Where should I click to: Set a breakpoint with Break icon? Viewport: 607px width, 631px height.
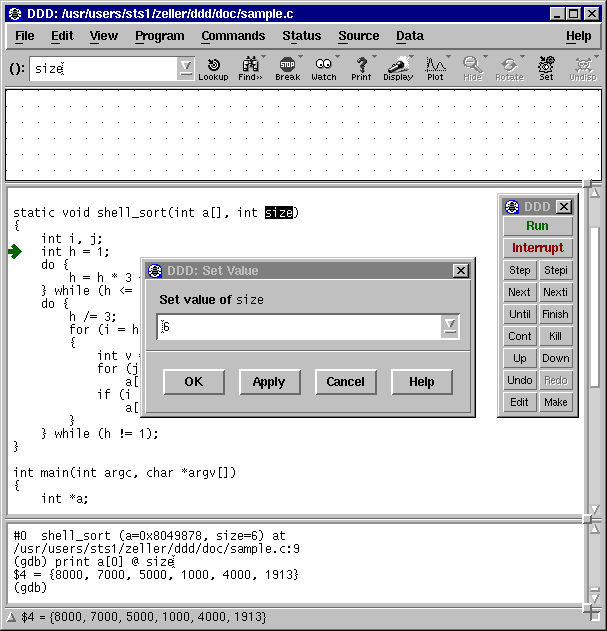coord(287,68)
